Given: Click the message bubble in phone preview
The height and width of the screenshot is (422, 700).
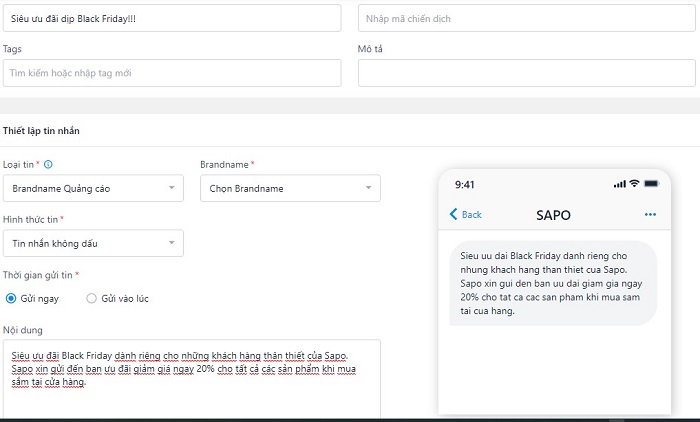Looking at the screenshot, I should tap(548, 283).
